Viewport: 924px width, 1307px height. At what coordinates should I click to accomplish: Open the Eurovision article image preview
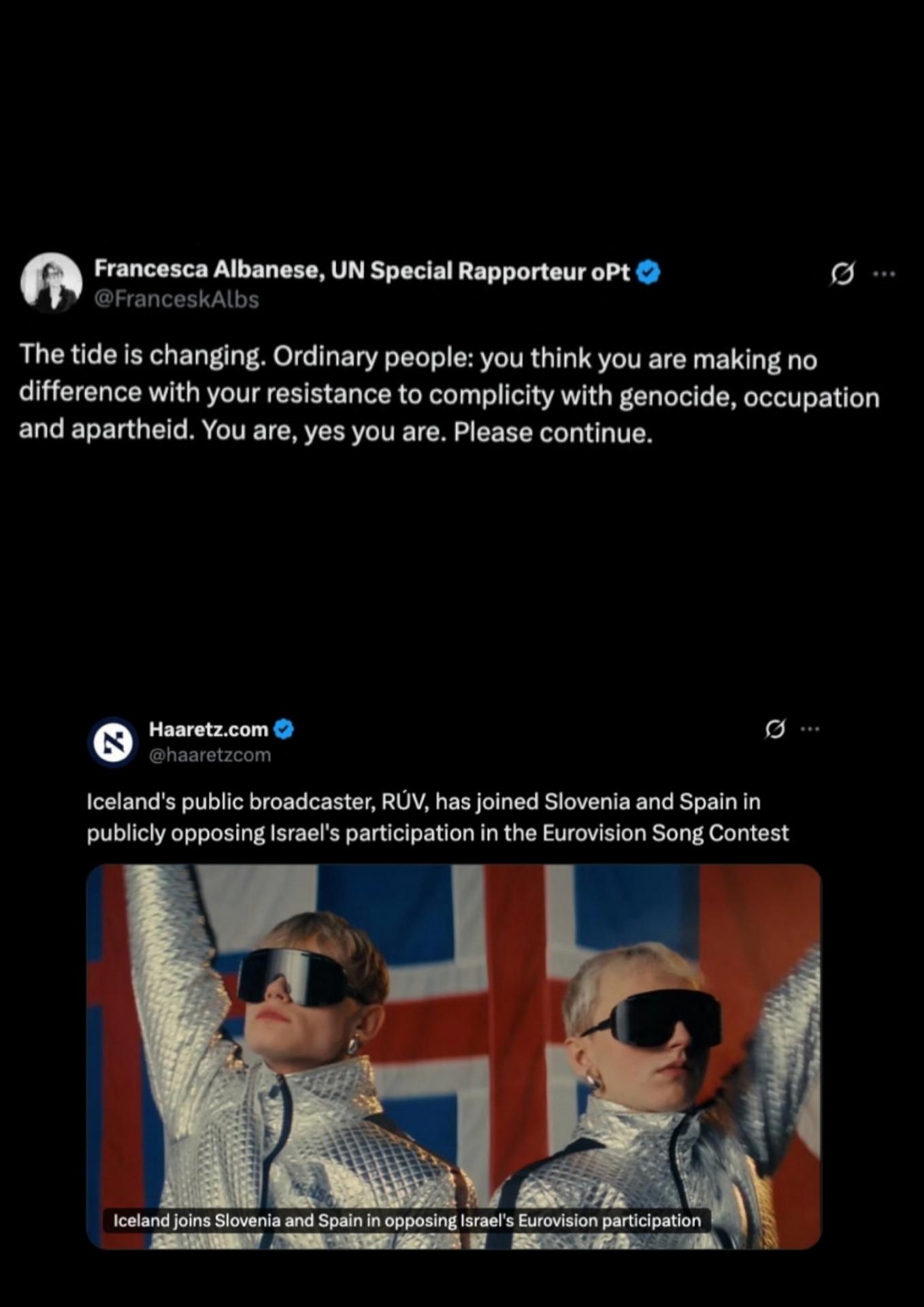point(454,1056)
